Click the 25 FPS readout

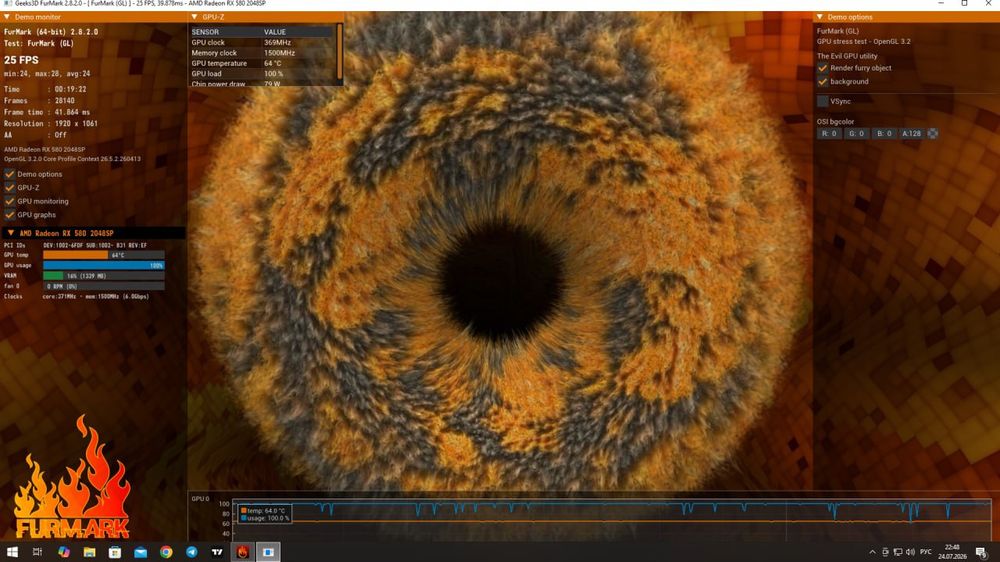click(x=22, y=60)
